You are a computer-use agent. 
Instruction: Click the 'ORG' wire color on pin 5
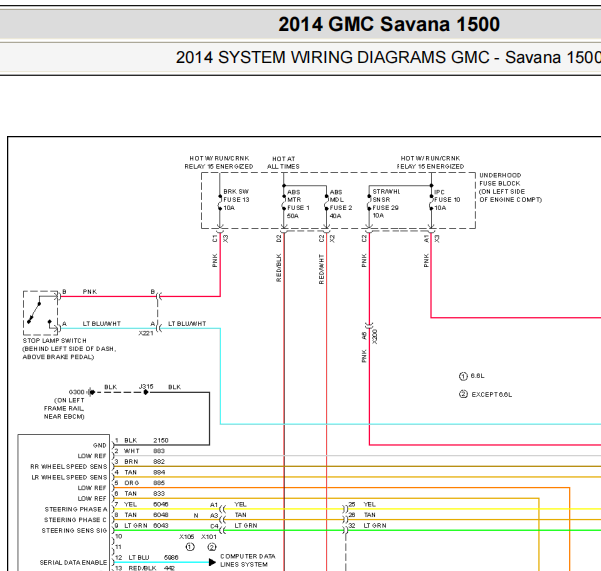click(x=131, y=483)
